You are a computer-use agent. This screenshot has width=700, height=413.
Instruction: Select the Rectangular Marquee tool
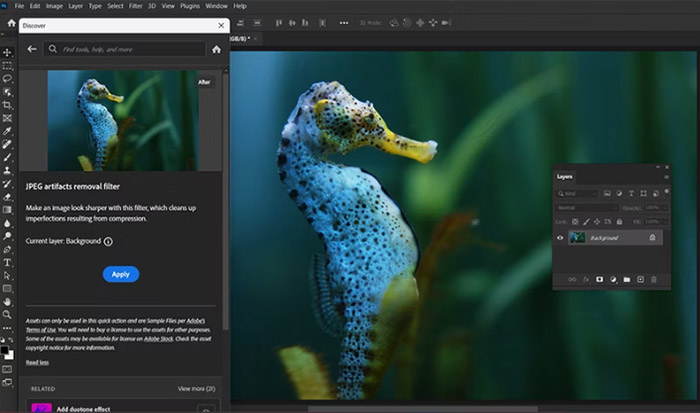(7, 66)
